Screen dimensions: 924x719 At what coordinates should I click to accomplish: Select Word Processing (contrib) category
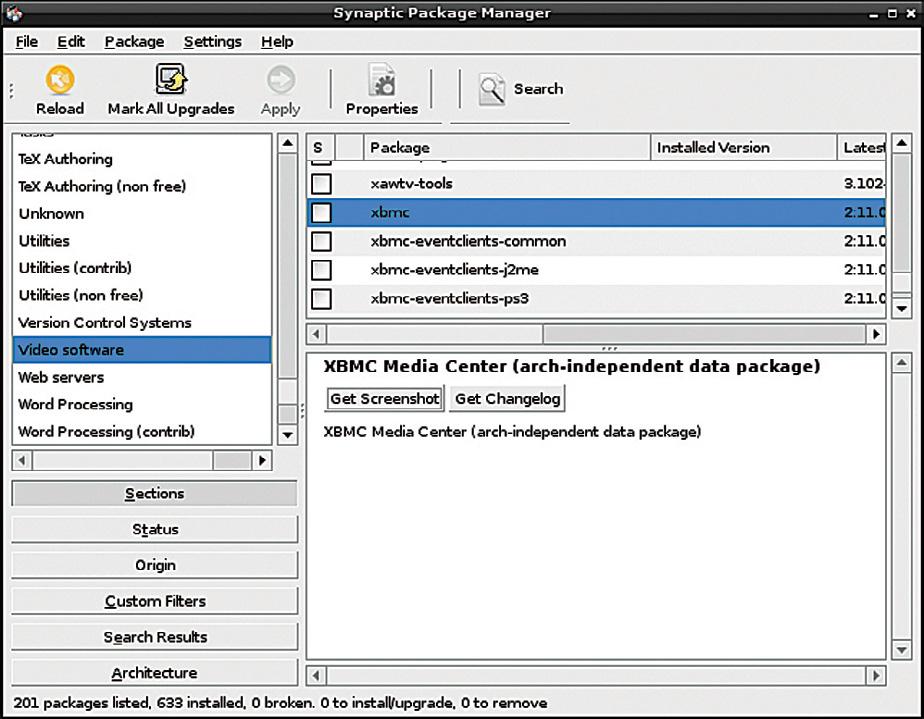click(x=141, y=431)
